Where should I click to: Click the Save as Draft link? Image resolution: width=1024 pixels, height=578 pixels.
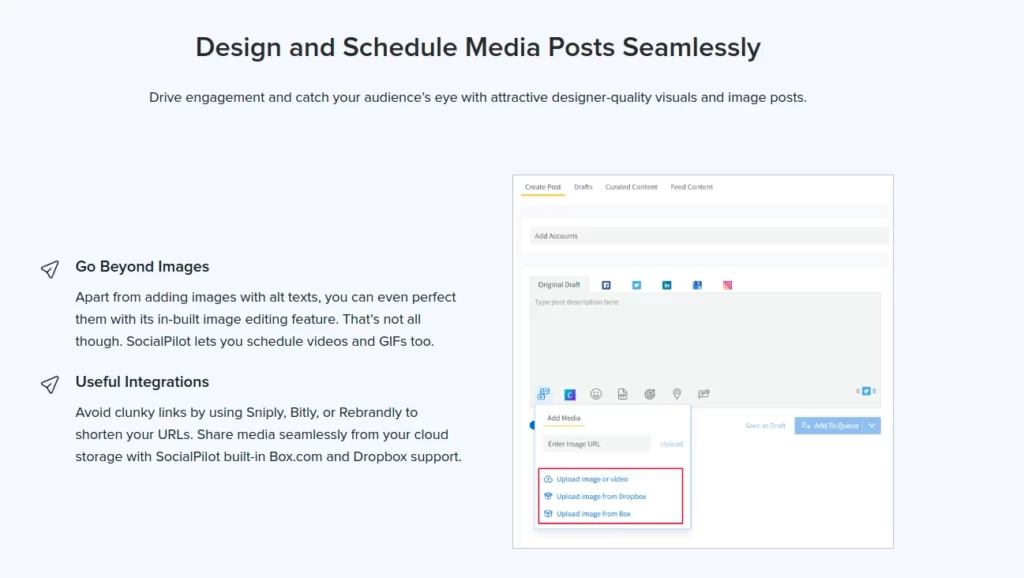(765, 426)
